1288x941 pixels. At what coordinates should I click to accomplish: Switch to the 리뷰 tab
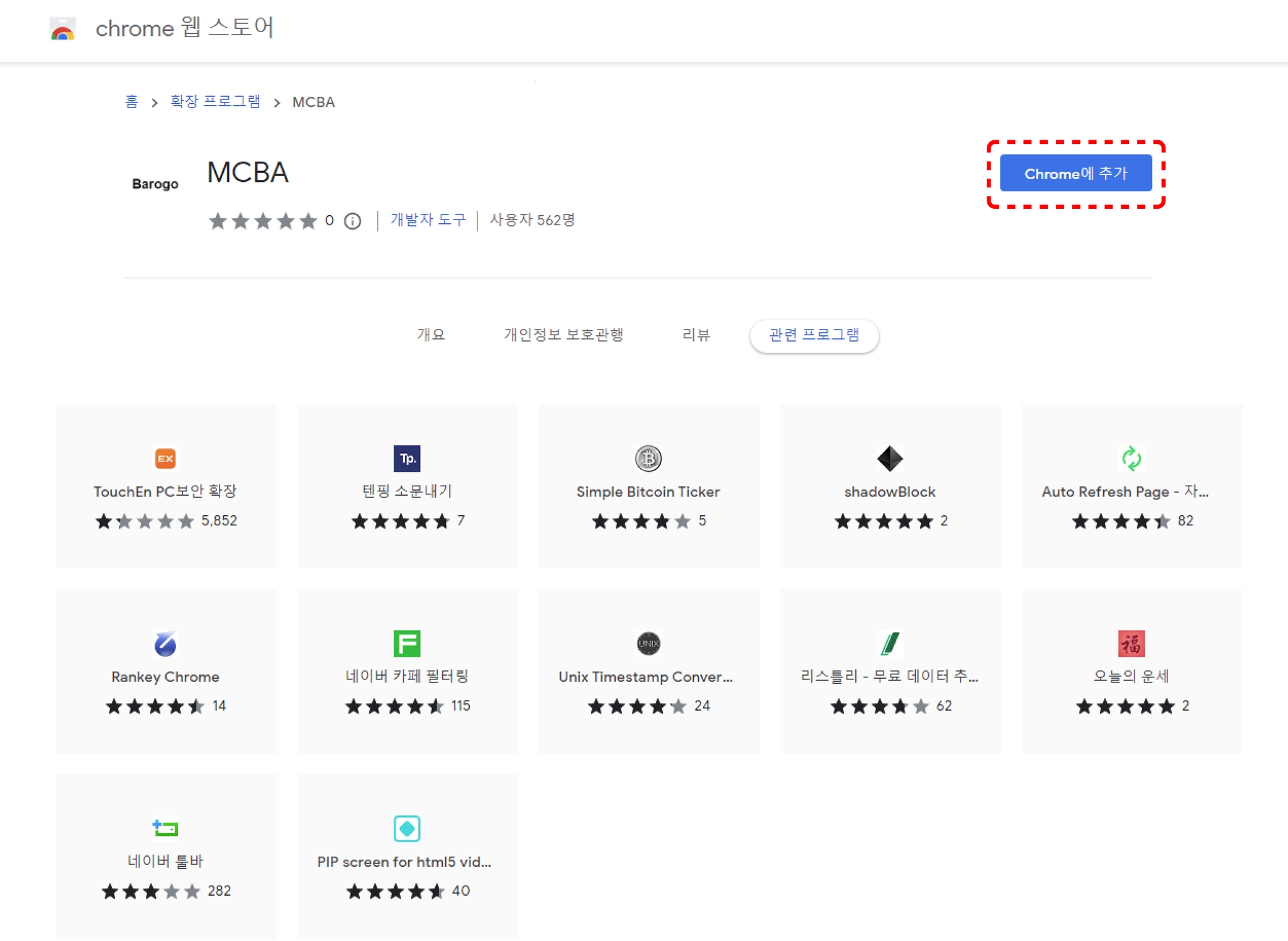coord(696,335)
